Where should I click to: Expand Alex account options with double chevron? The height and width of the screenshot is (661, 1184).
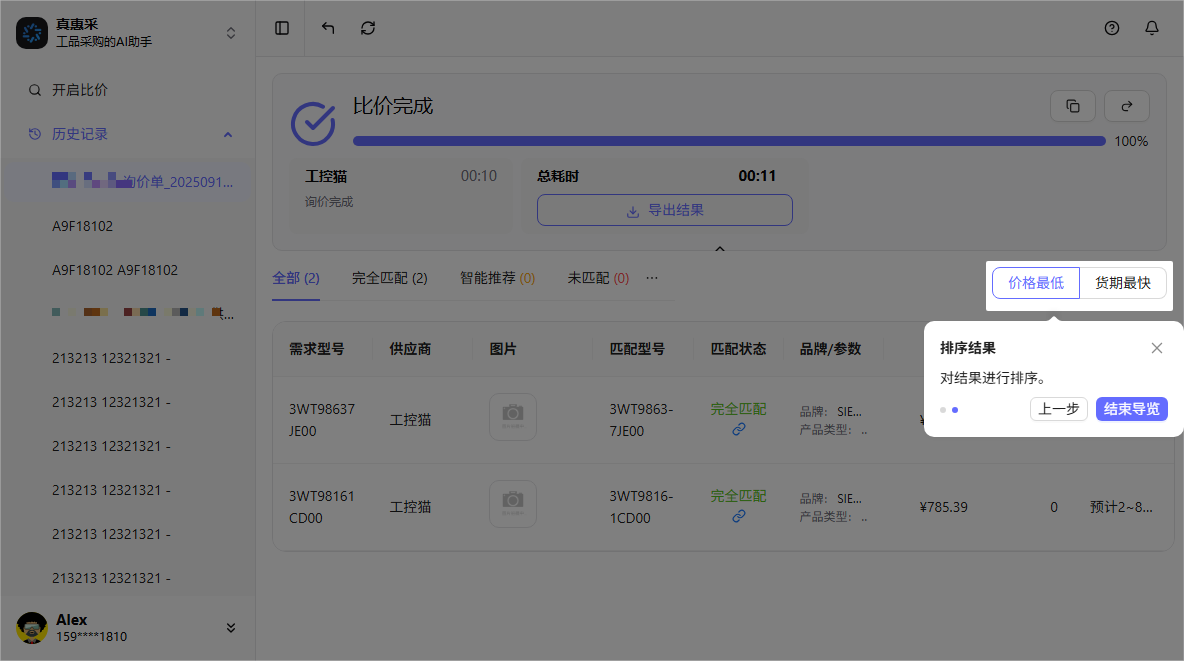pos(231,628)
